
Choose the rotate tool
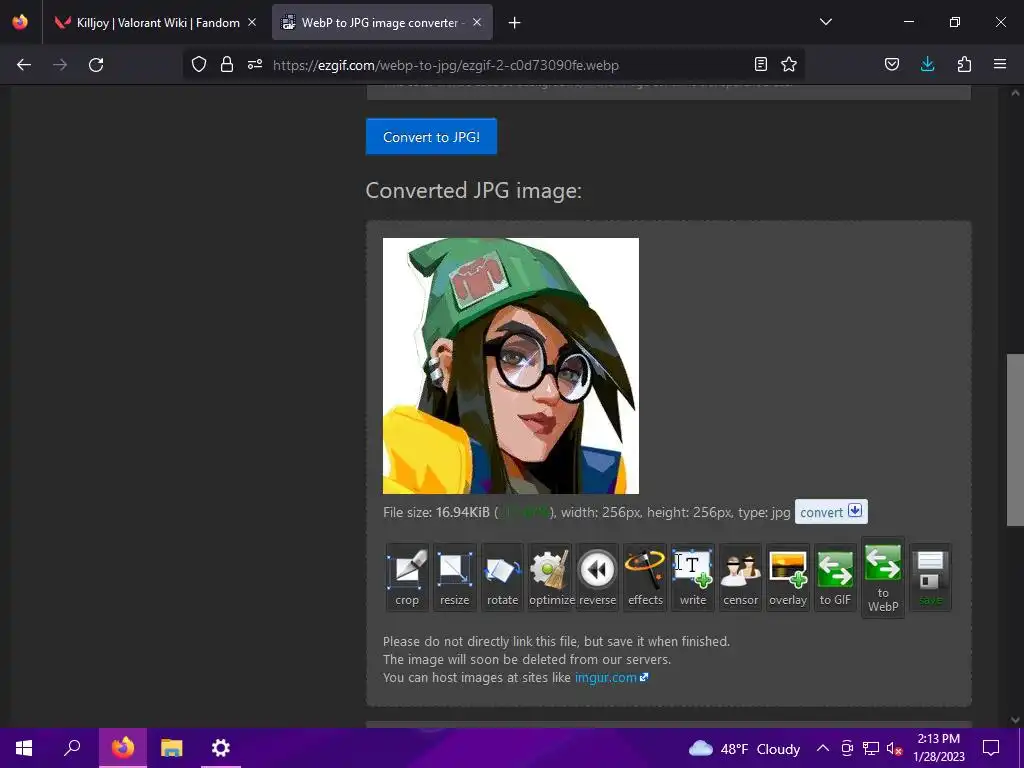pyautogui.click(x=502, y=577)
